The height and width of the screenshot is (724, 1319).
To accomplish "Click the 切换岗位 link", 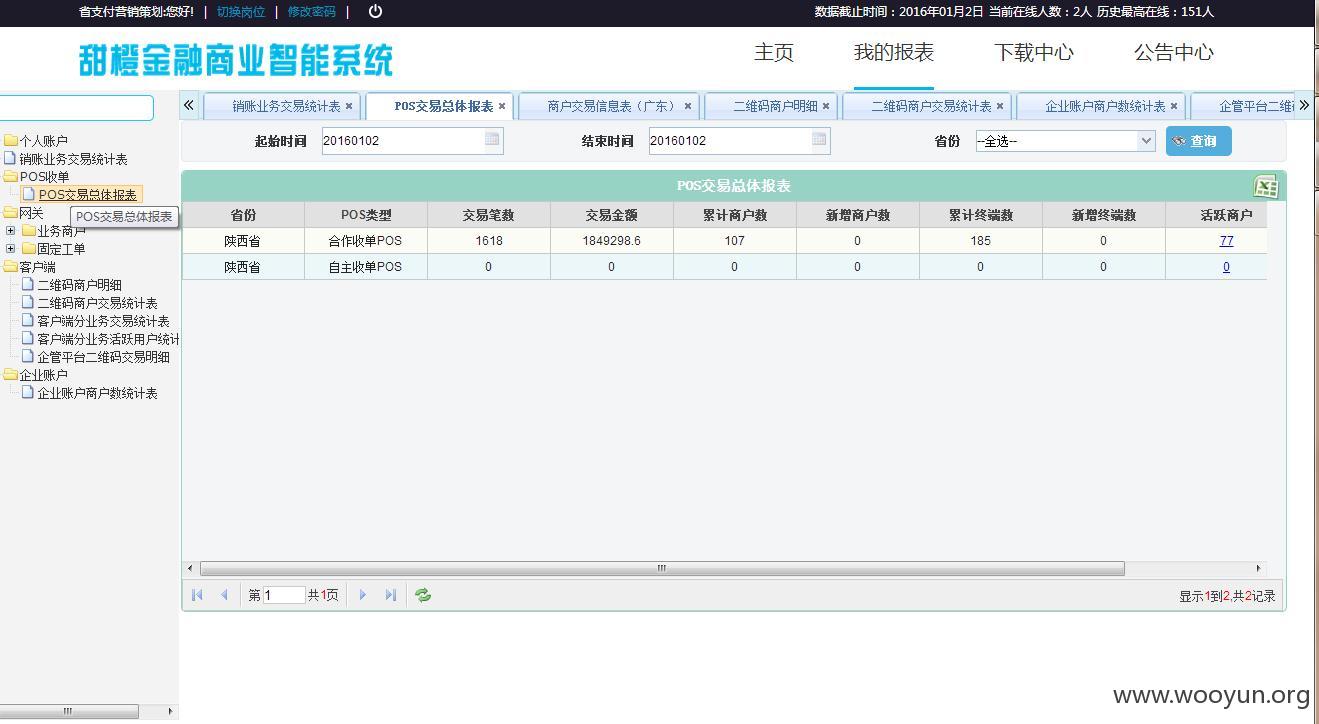I will [241, 12].
